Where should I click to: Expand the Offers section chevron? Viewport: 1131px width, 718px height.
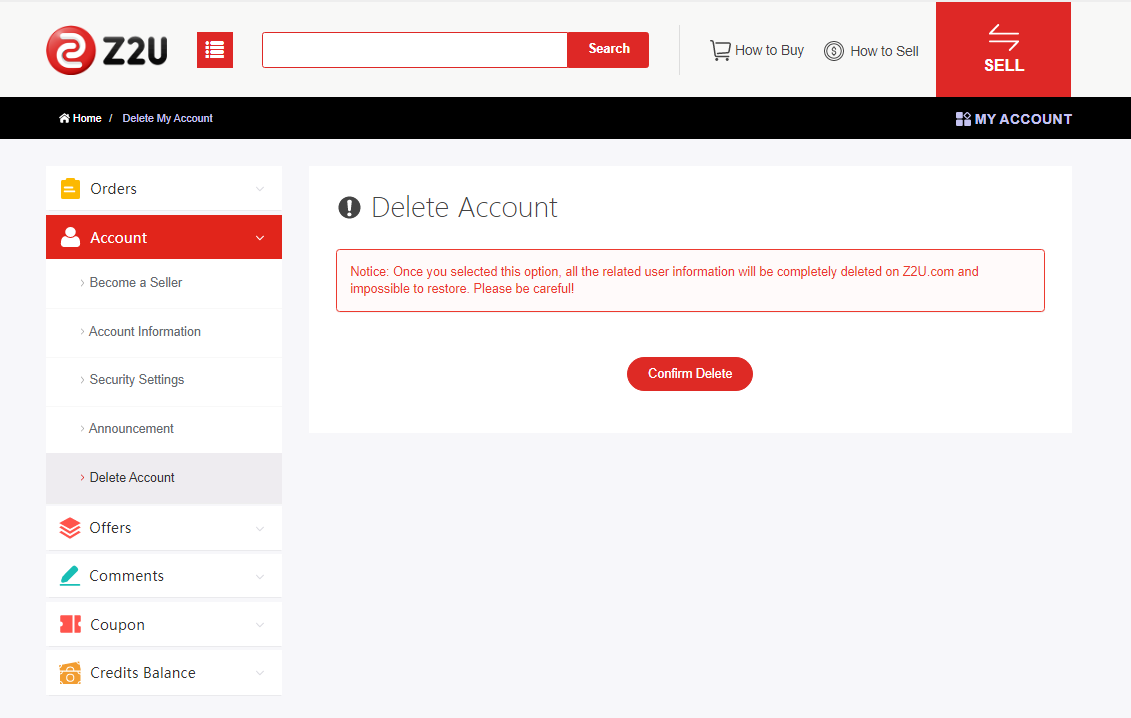pyautogui.click(x=260, y=528)
